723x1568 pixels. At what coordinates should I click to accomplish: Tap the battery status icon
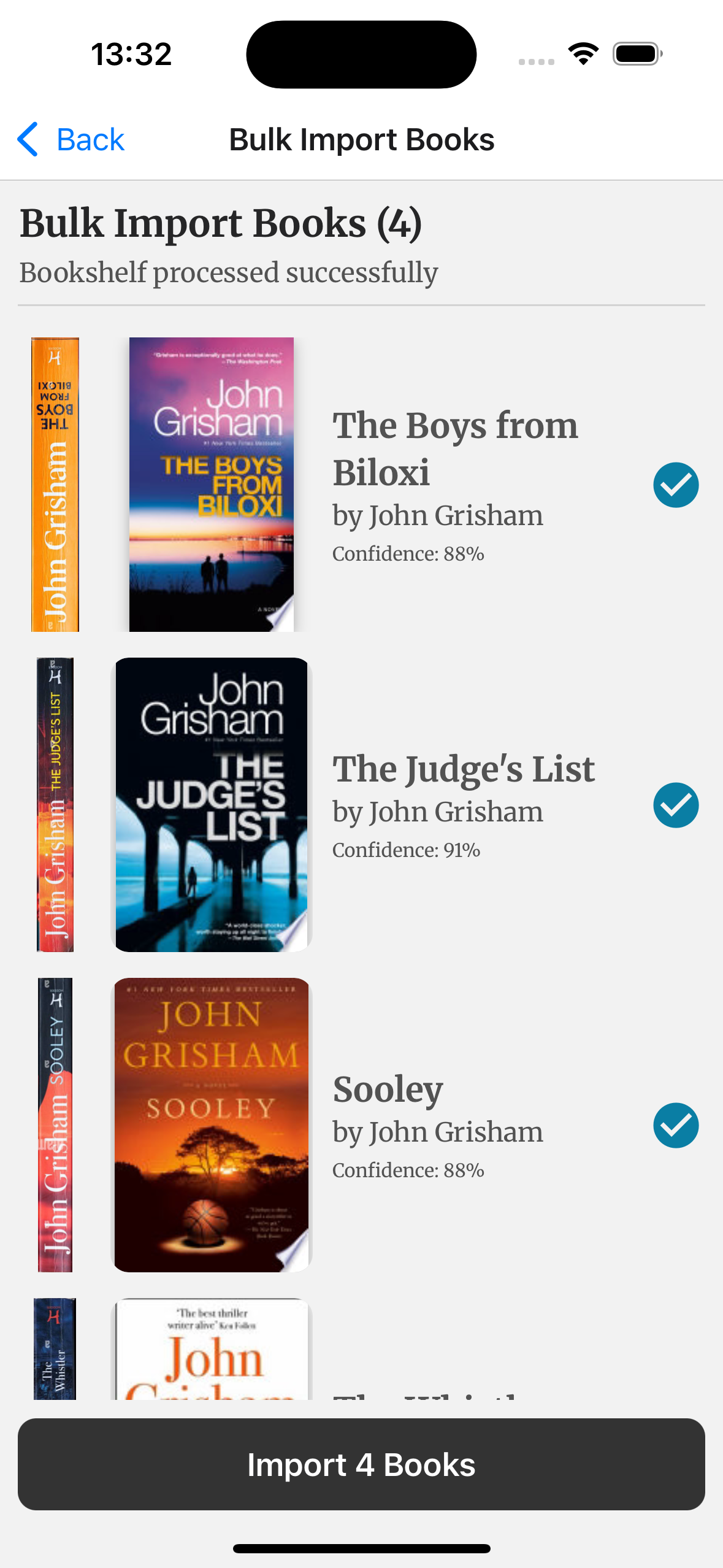(x=637, y=54)
